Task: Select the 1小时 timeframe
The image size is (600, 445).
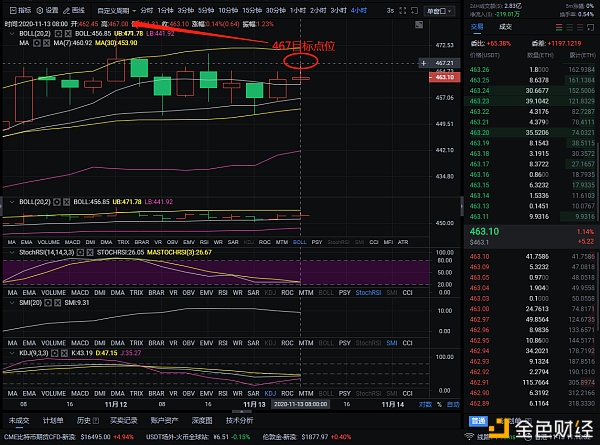Action: pyautogui.click(x=298, y=10)
